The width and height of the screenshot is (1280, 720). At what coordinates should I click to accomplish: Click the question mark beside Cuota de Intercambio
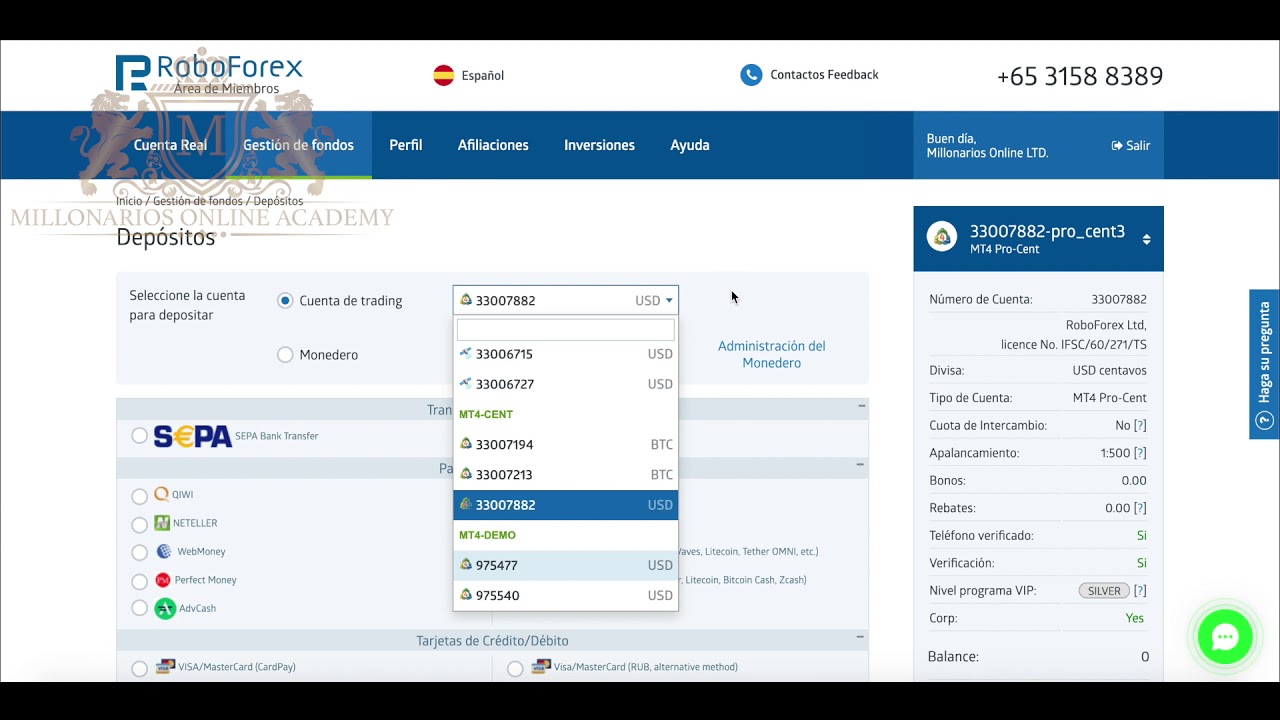(1140, 426)
